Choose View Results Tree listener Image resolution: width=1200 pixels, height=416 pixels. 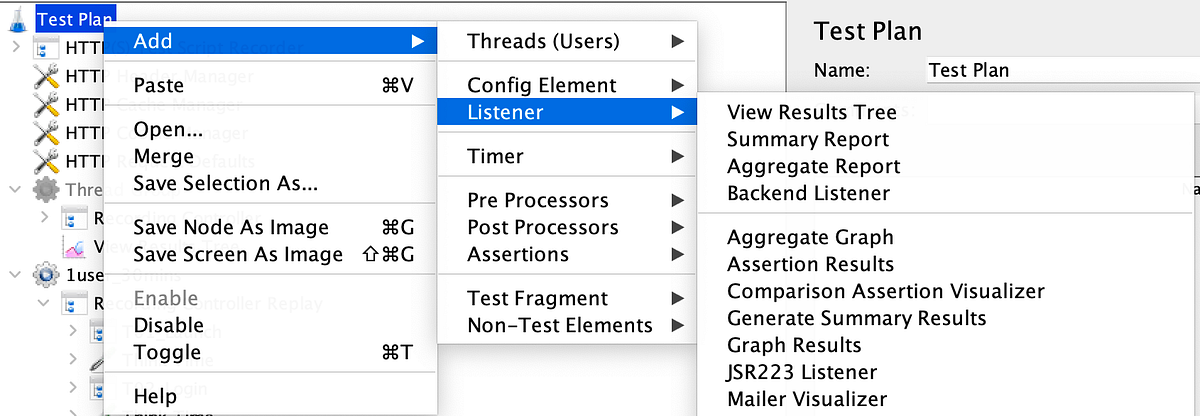[811, 113]
